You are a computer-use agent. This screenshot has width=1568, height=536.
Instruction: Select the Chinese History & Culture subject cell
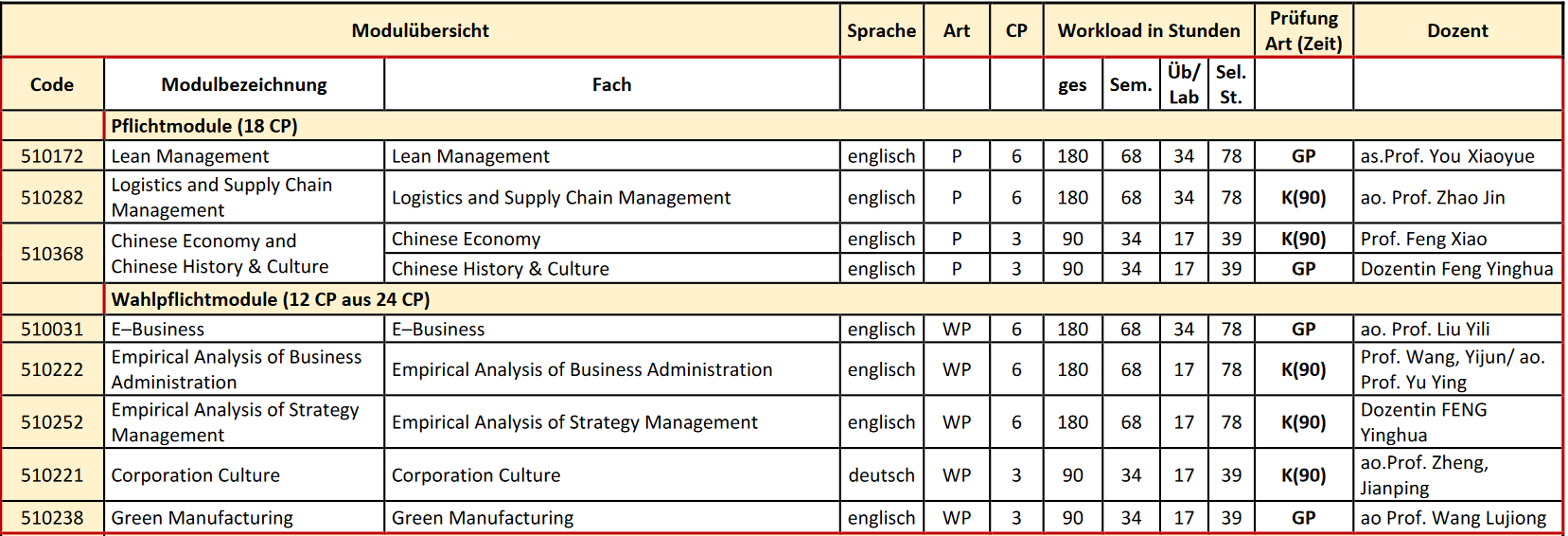point(501,269)
